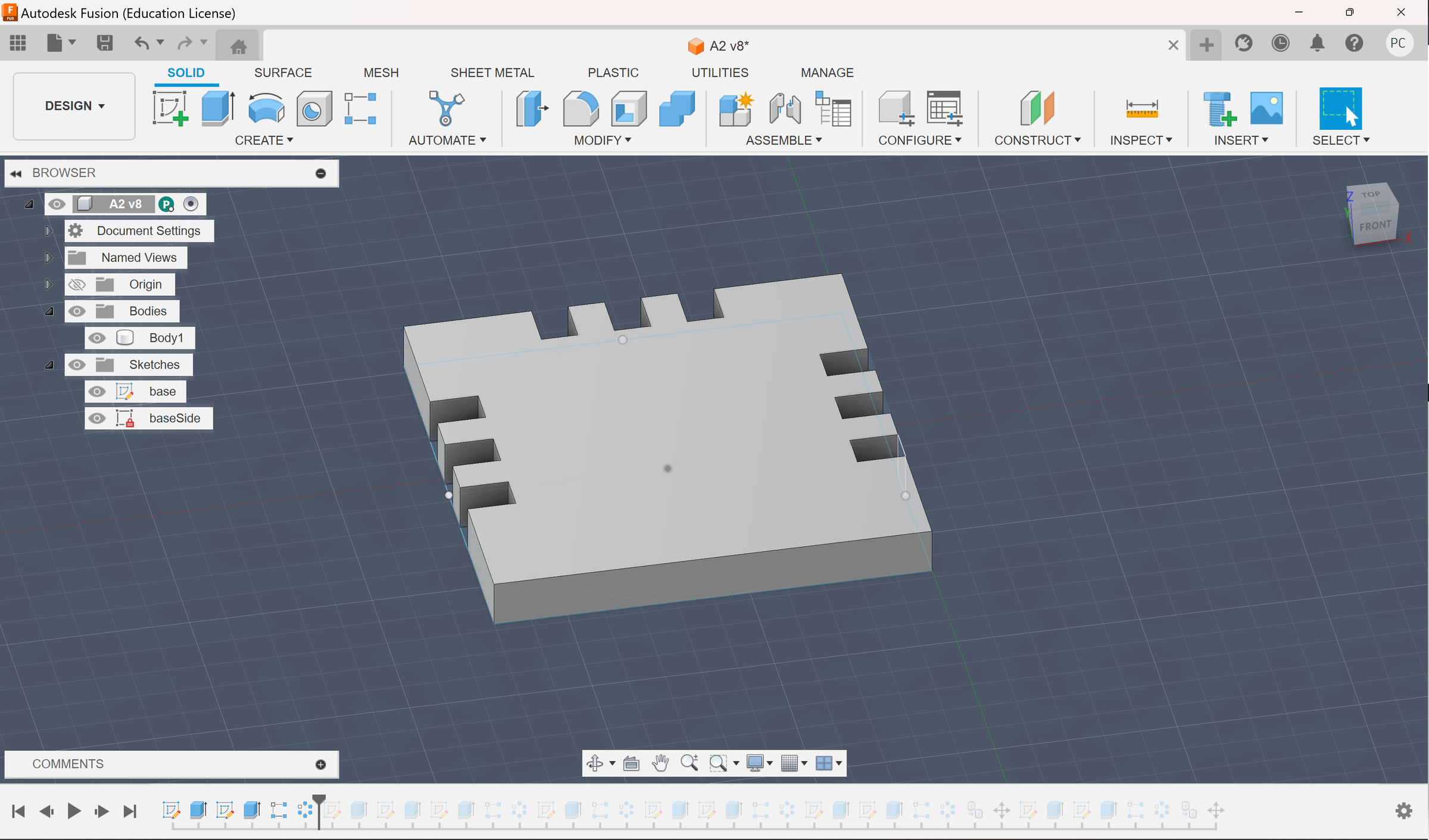
Task: Select the Press Pull tool
Action: pyautogui.click(x=531, y=108)
